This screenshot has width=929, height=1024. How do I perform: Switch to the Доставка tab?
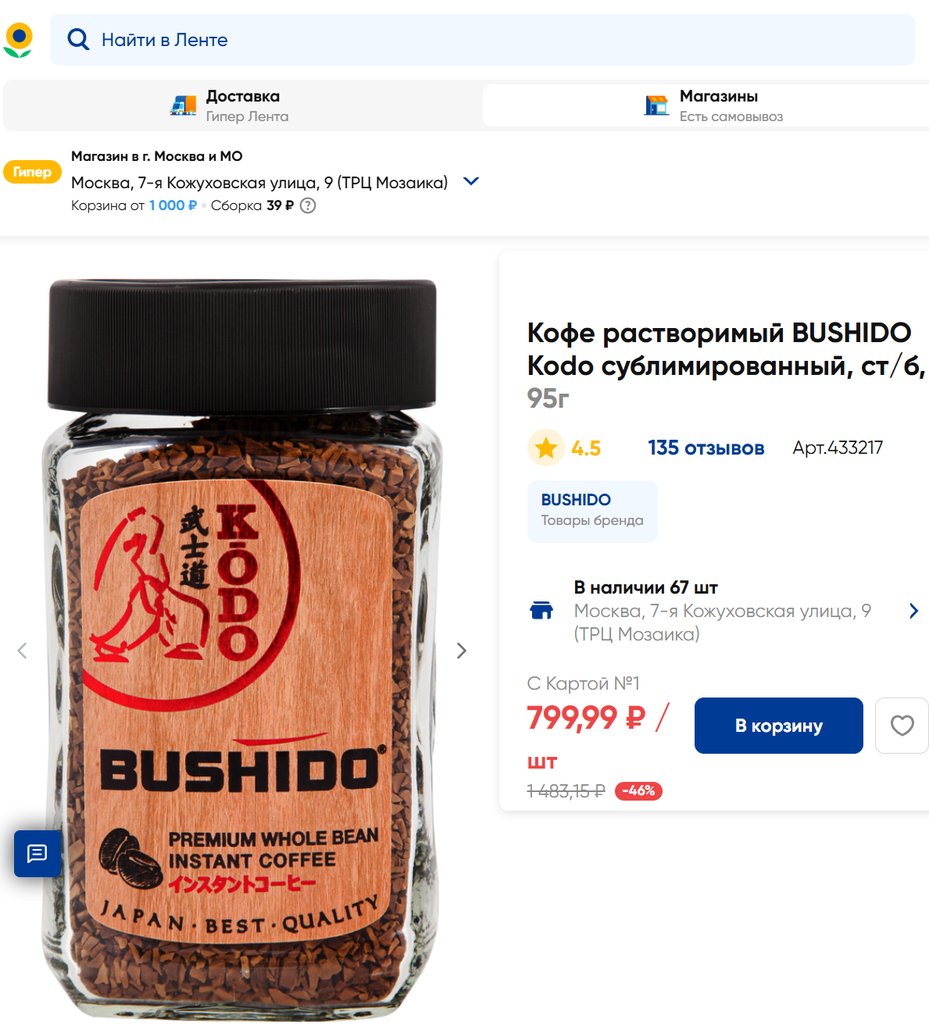pos(242,106)
